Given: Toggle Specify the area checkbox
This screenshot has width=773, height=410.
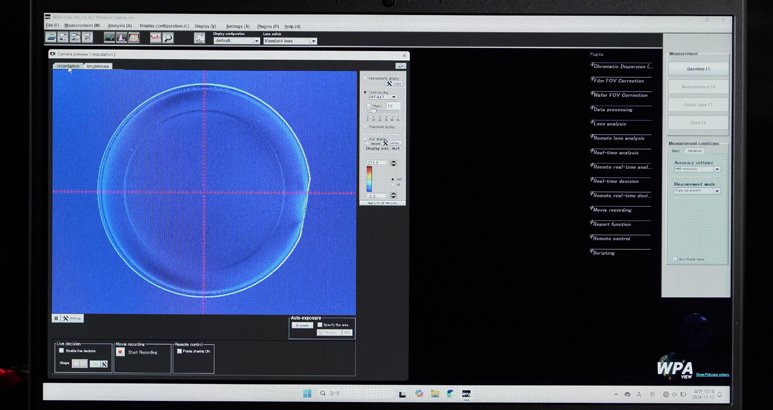Looking at the screenshot, I should [x=320, y=325].
